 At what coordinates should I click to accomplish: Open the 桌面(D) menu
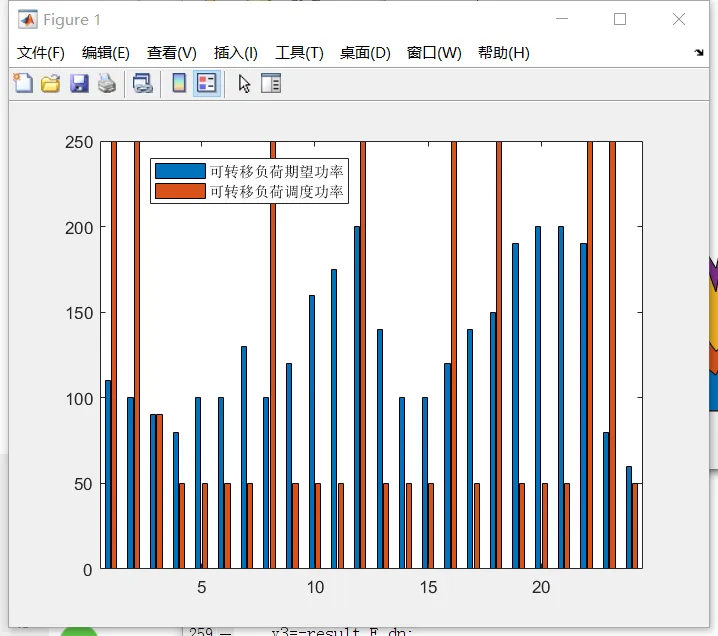[x=365, y=53]
